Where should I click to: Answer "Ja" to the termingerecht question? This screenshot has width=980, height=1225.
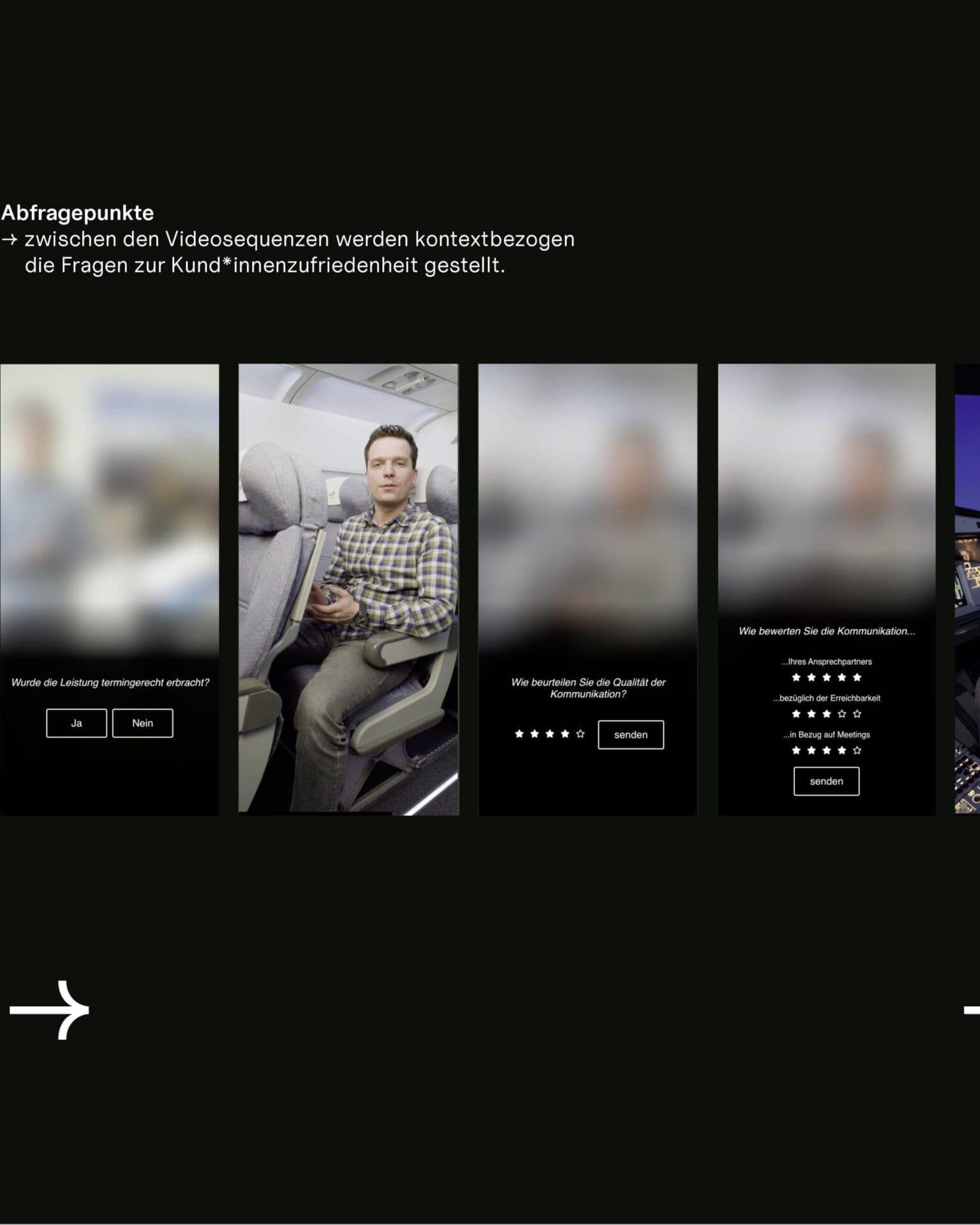(77, 723)
